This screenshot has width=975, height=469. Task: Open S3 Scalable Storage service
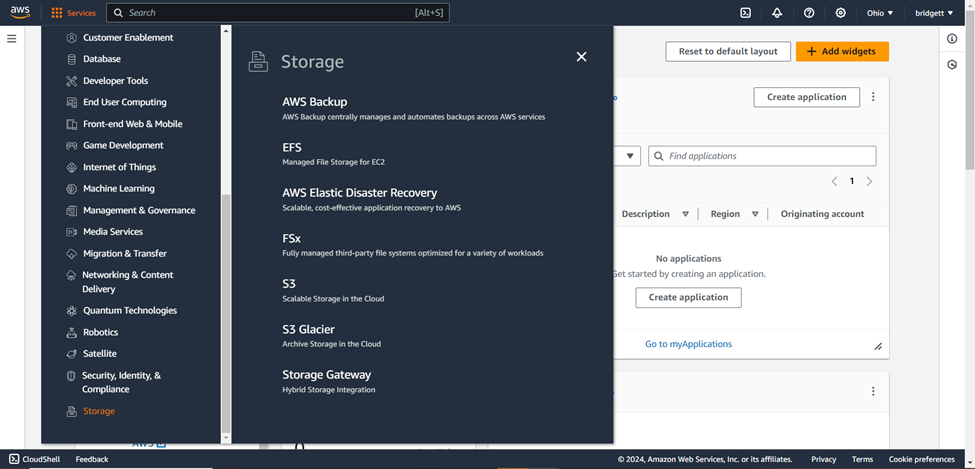coord(289,284)
